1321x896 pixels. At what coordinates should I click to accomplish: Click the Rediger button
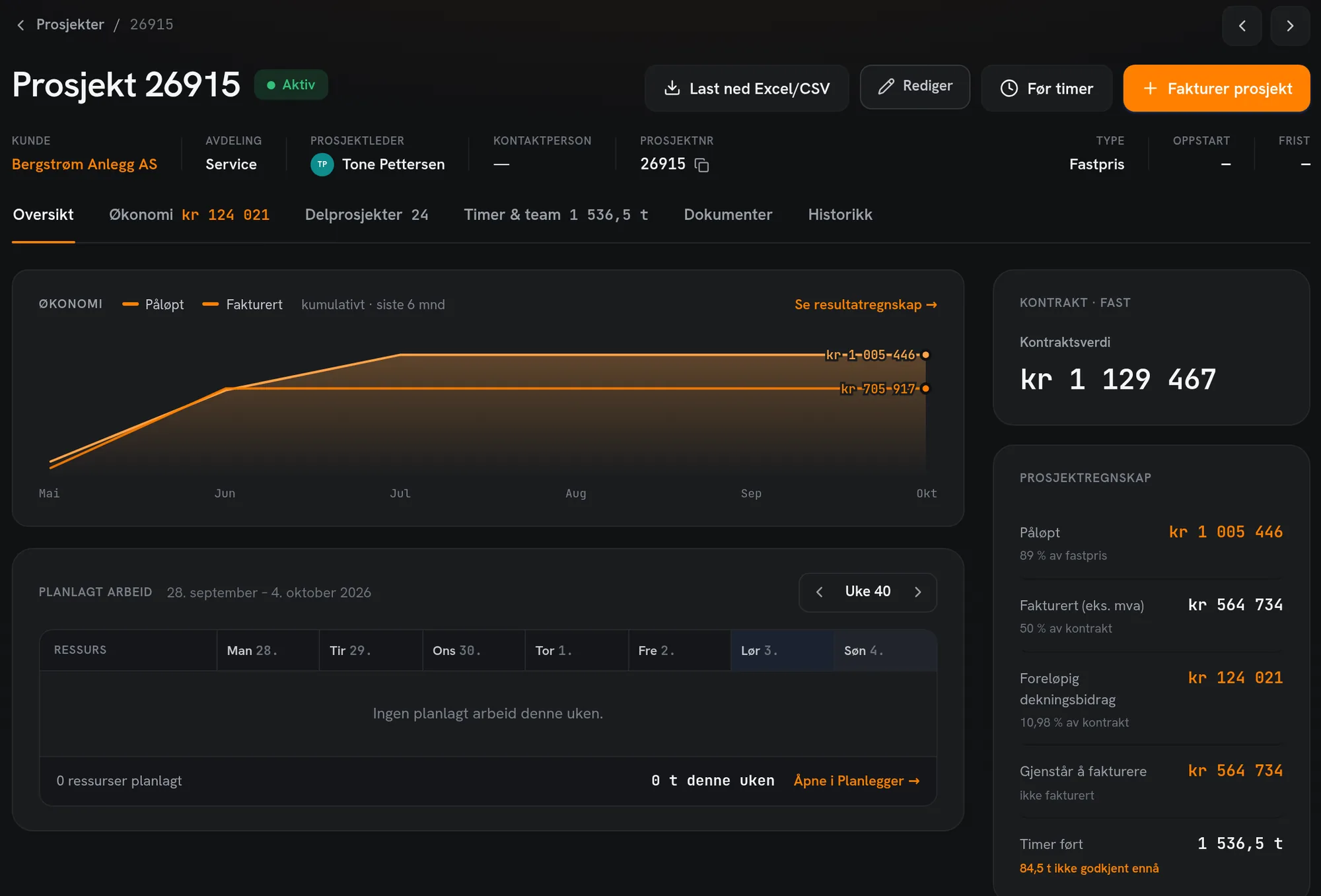(x=915, y=86)
